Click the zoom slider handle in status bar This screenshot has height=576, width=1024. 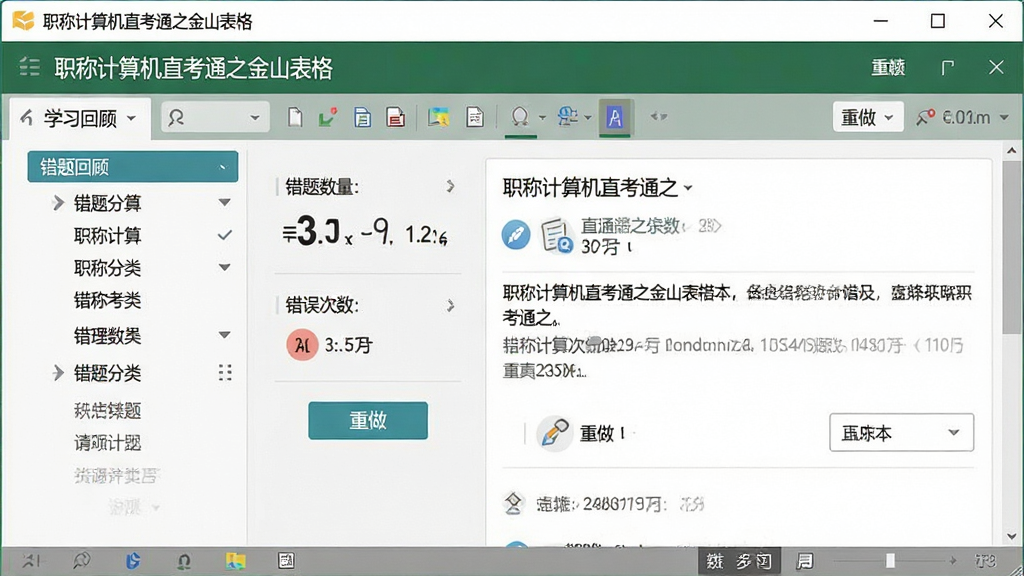click(x=889, y=561)
